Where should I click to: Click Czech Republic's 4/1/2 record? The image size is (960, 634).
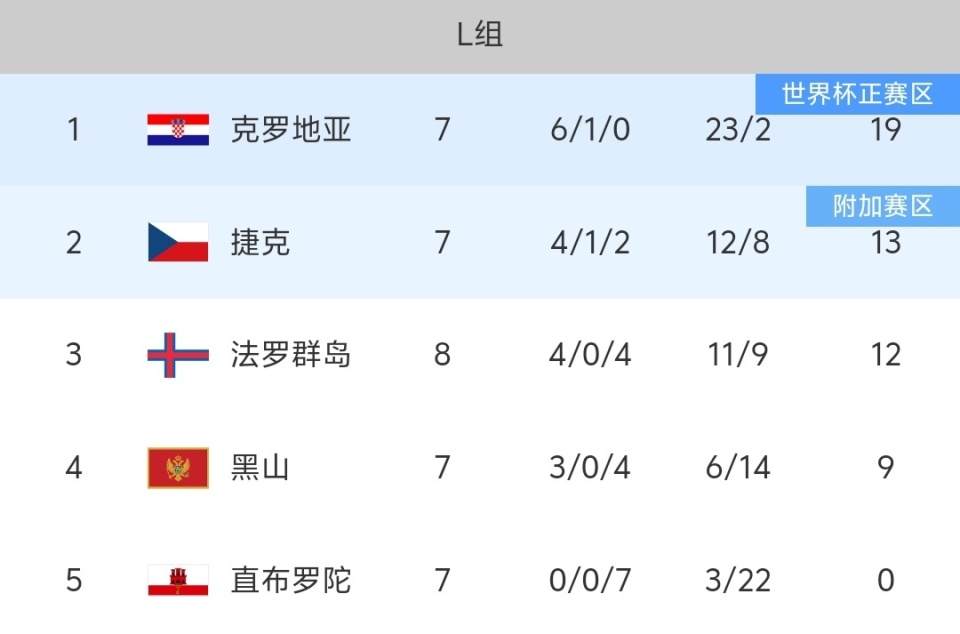590,242
